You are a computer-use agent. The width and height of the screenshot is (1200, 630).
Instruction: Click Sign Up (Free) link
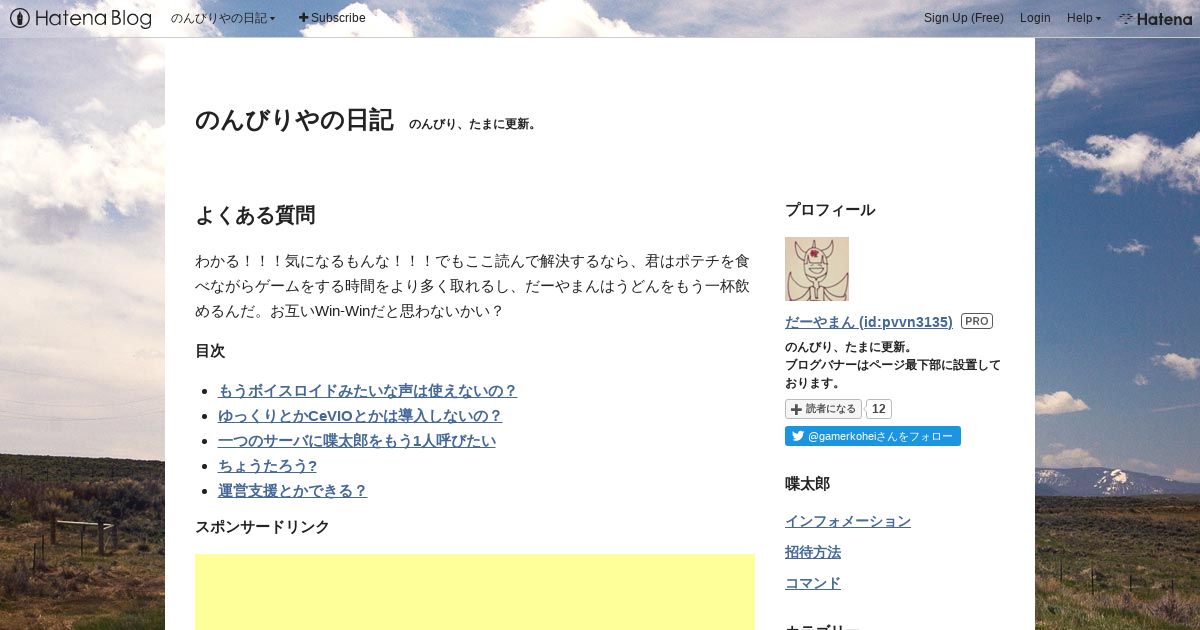point(963,18)
